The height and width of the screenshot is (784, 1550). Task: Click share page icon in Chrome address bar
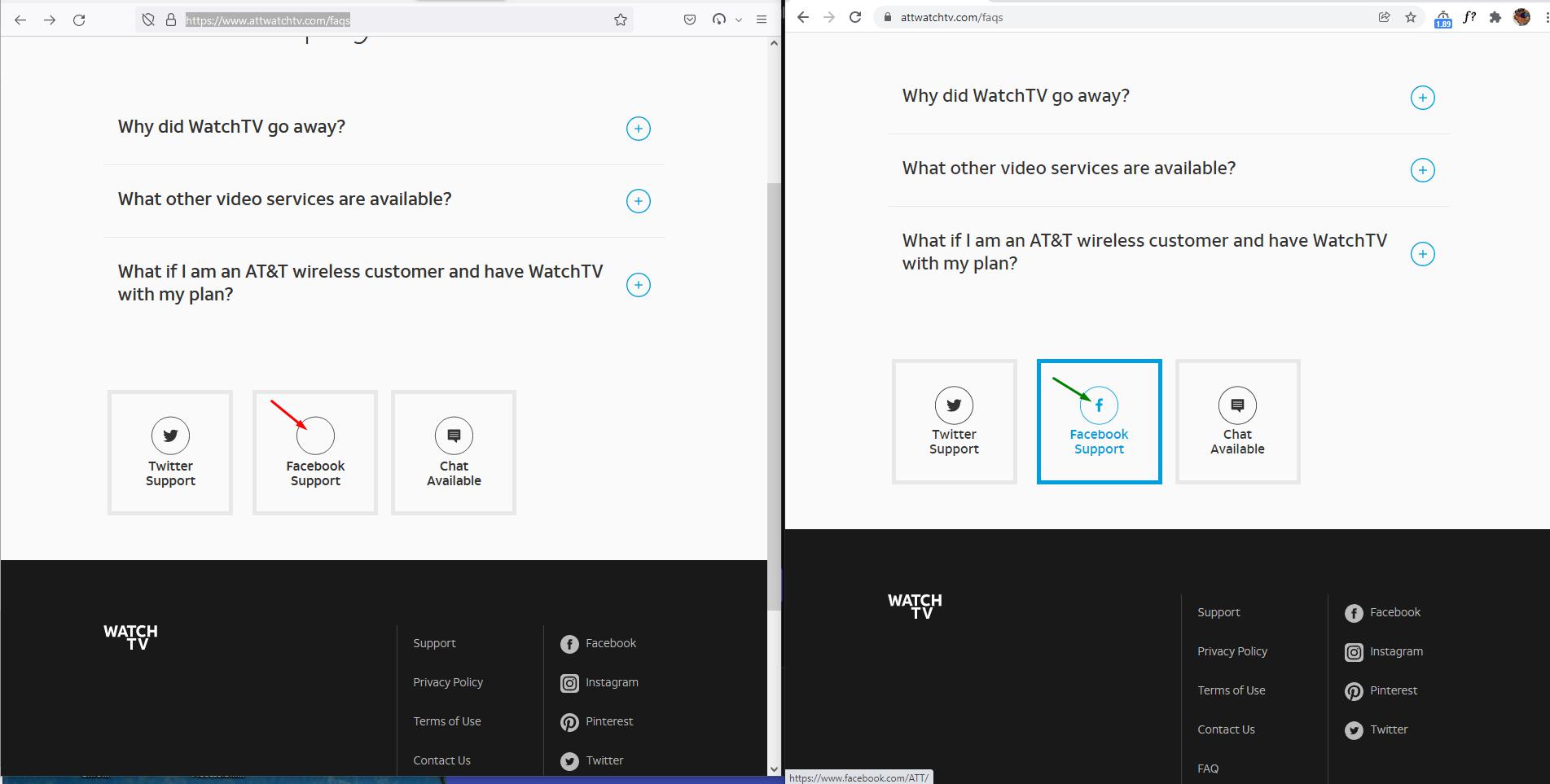[1384, 17]
